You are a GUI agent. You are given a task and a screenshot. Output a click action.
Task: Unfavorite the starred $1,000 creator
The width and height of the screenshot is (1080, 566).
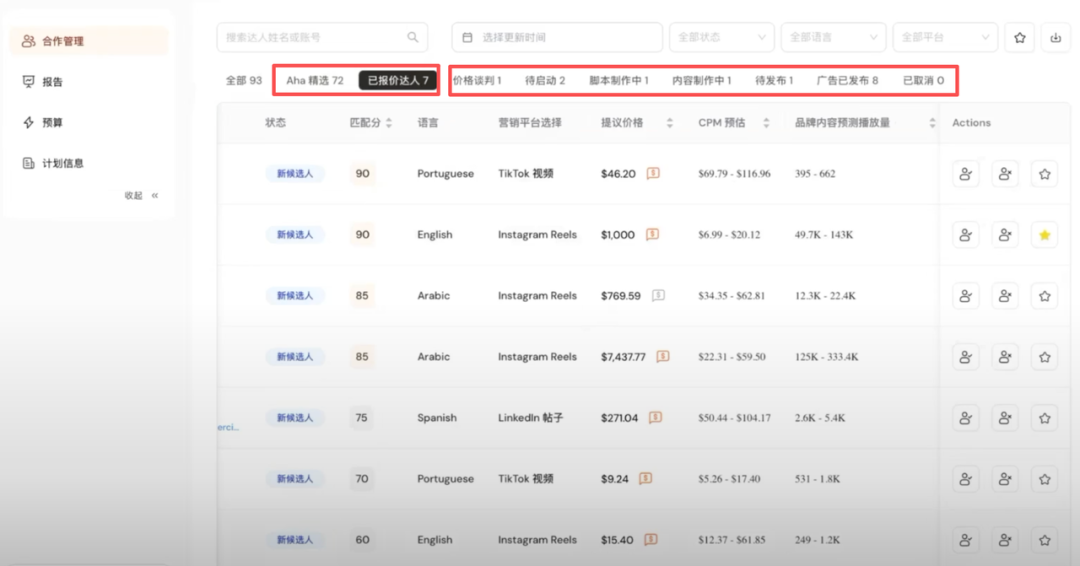[1044, 235]
